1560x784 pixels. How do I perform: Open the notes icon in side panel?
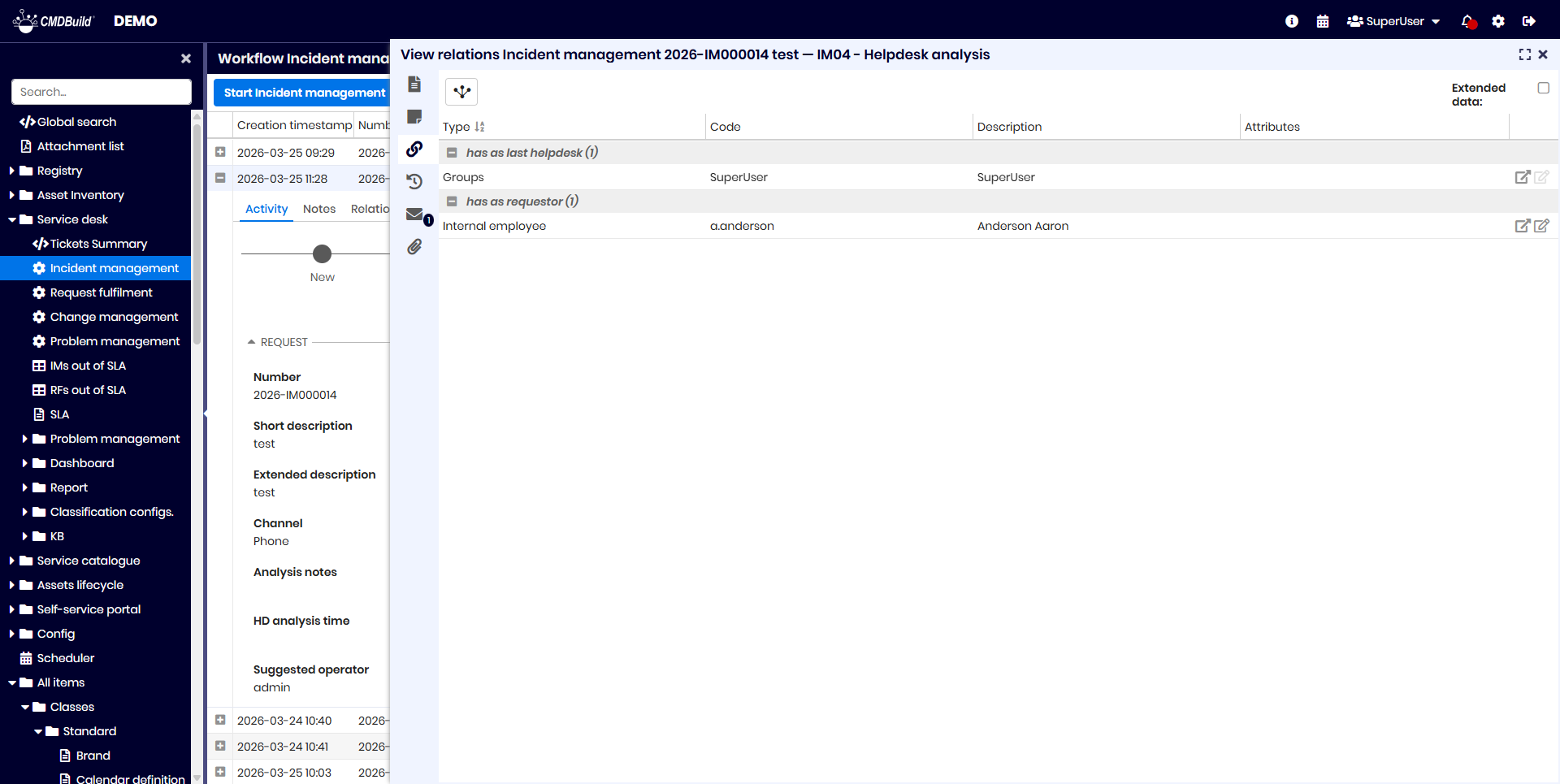pos(414,117)
